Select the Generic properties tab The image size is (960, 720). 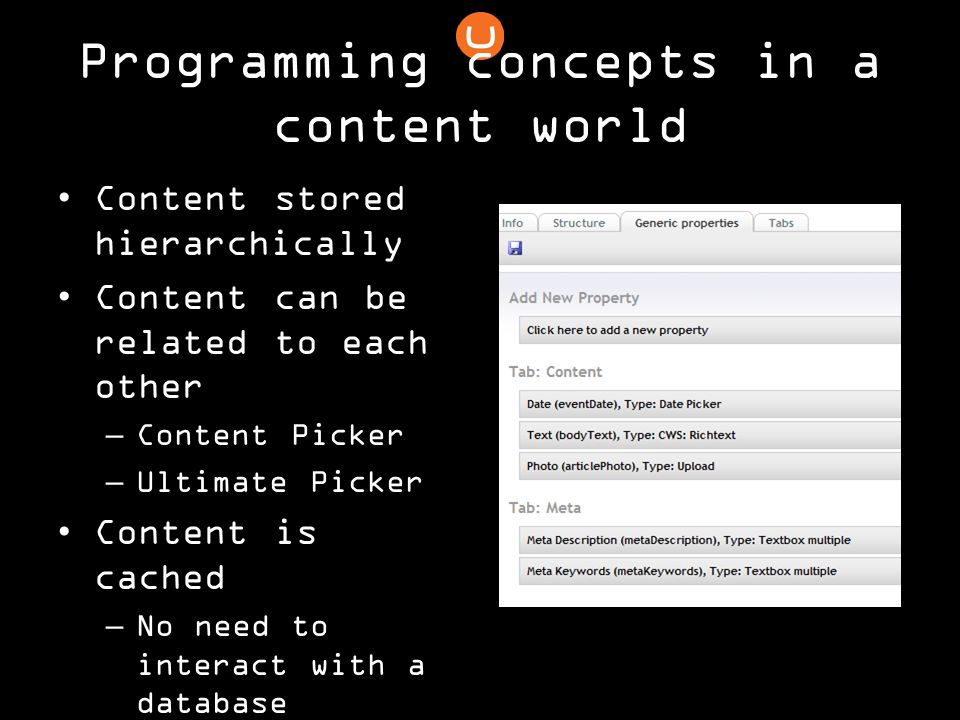[x=686, y=223]
